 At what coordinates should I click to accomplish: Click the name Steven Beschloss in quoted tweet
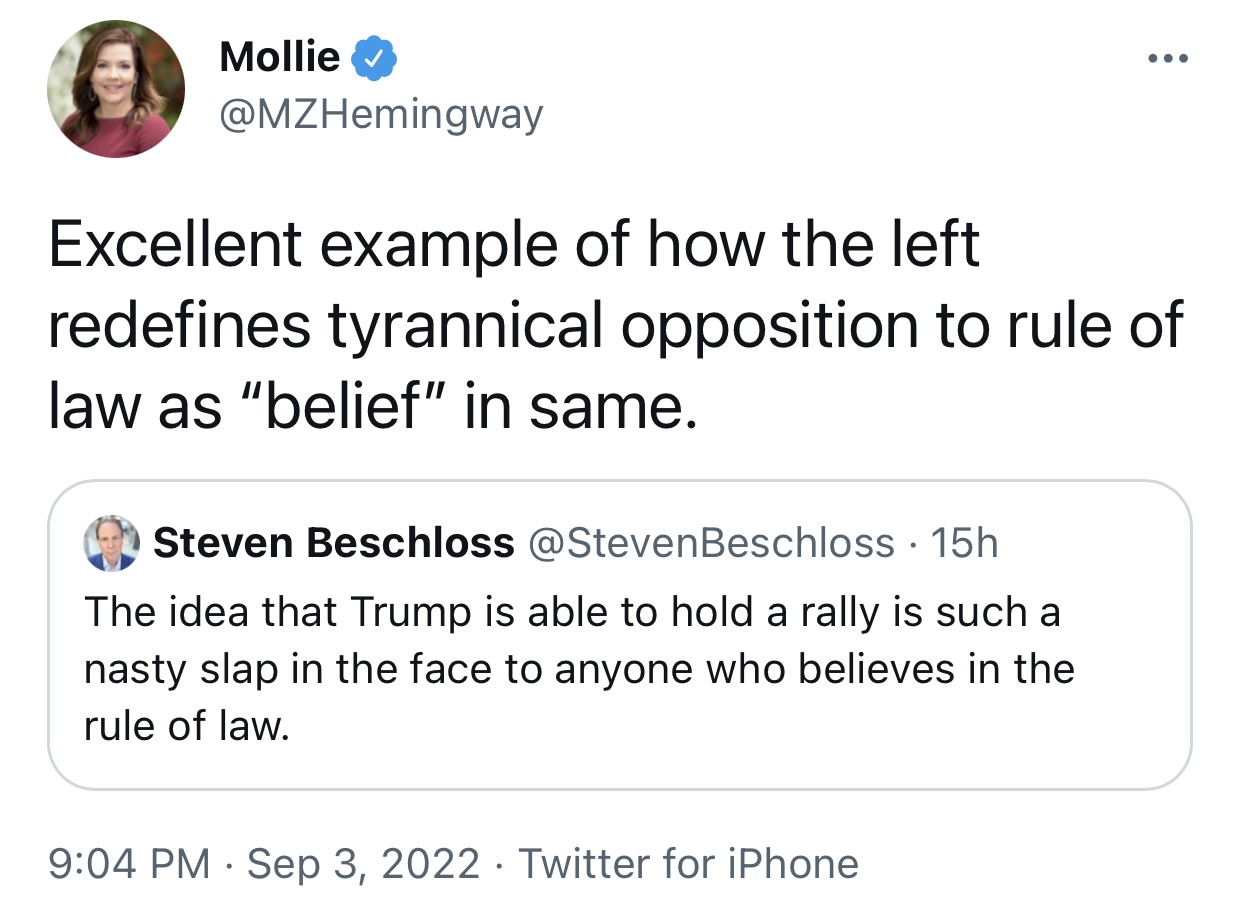[333, 543]
